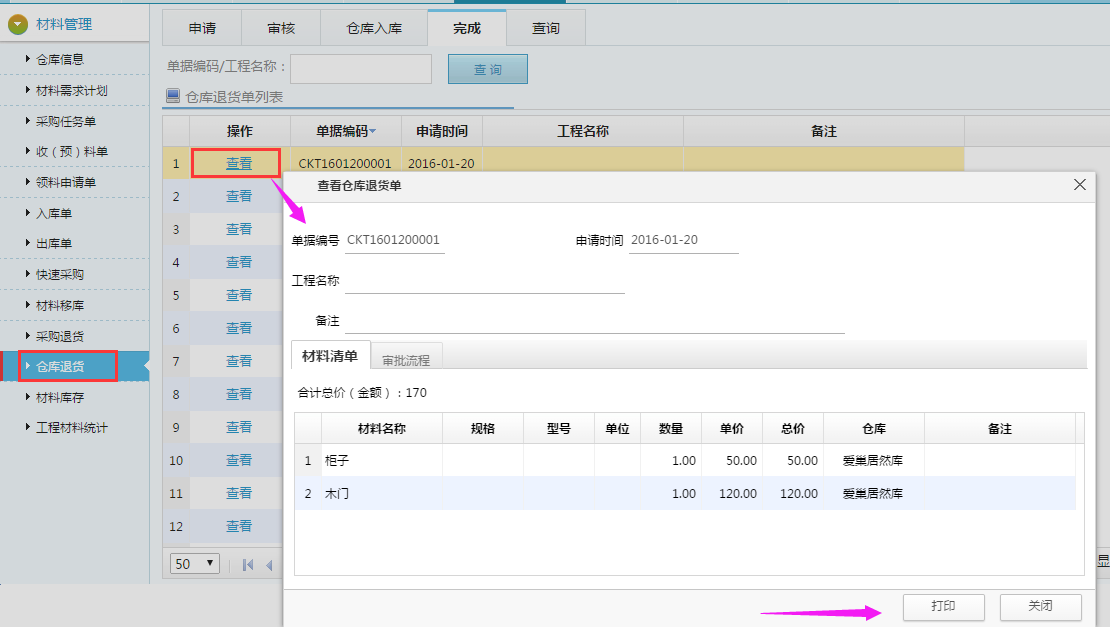Select 仓库退货 in the left menu

coord(60,366)
